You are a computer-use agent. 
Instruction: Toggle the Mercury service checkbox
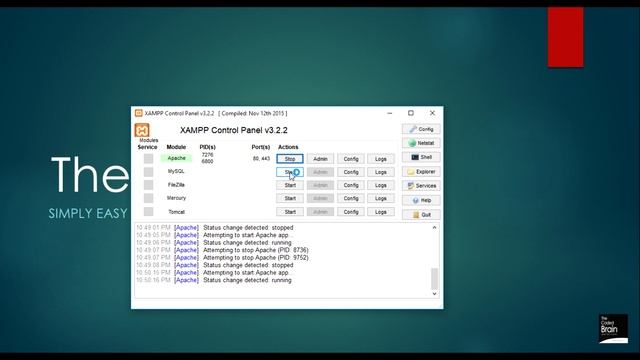pos(149,198)
